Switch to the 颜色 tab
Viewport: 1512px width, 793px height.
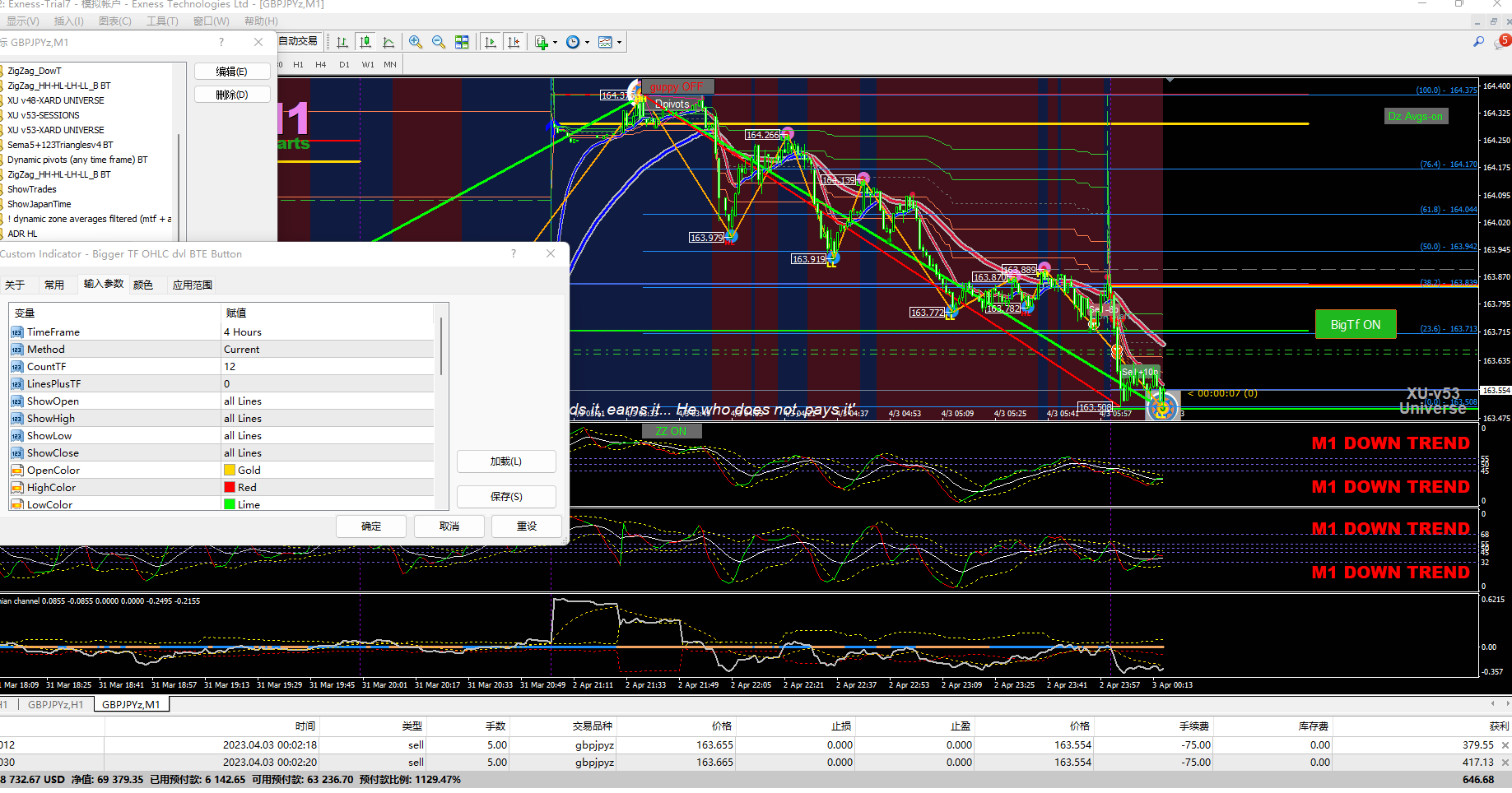(x=143, y=285)
